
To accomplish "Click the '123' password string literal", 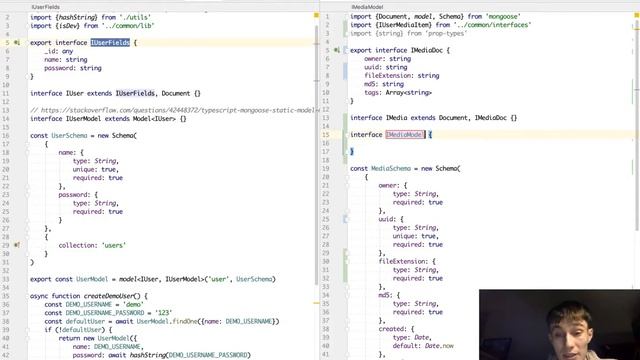I will pos(163,313).
